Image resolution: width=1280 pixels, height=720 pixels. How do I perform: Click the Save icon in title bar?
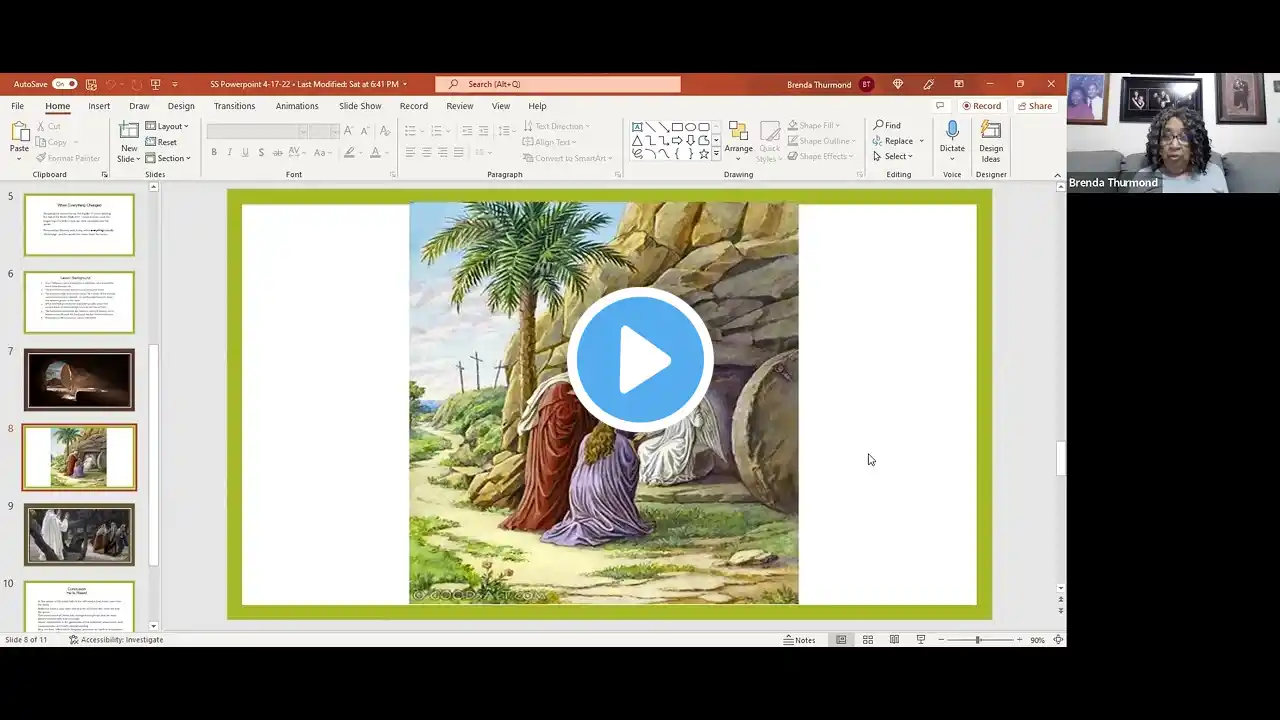point(91,84)
